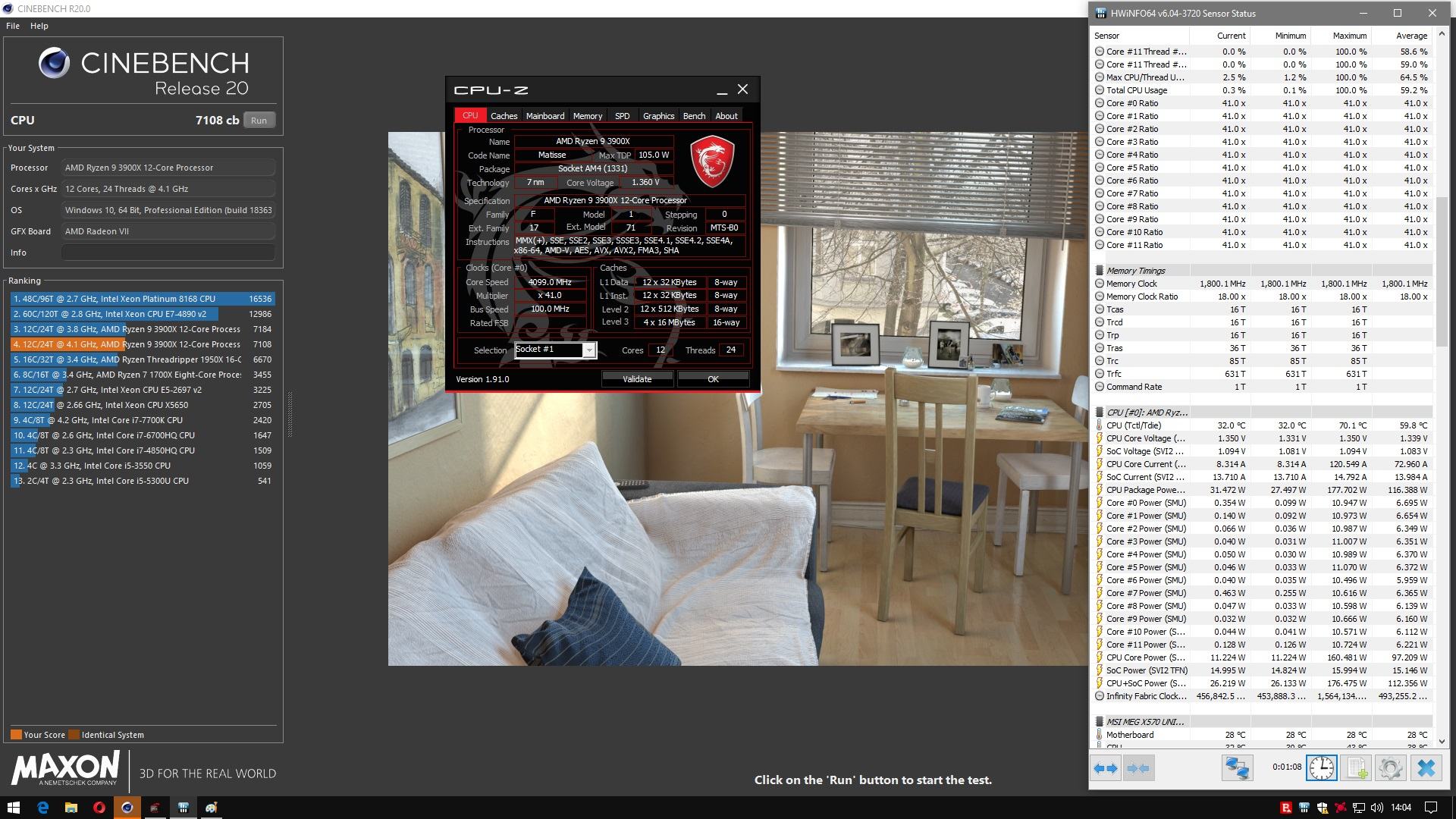Click the Sensor column header in HWiNFO
Image resolution: width=1456 pixels, height=819 pixels.
point(1140,36)
